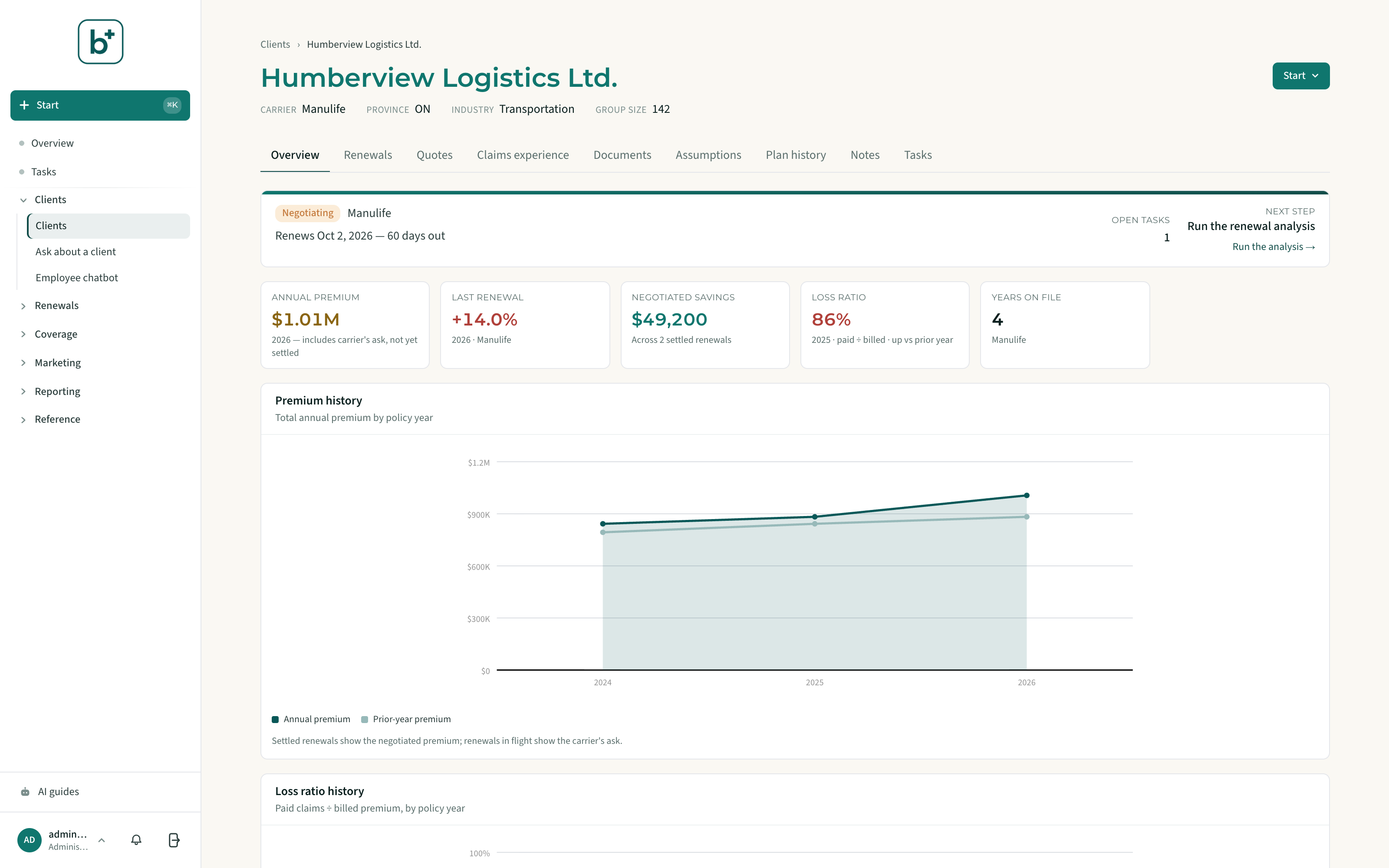Go to Clients breadcrumb link
1389x868 pixels.
click(x=275, y=44)
